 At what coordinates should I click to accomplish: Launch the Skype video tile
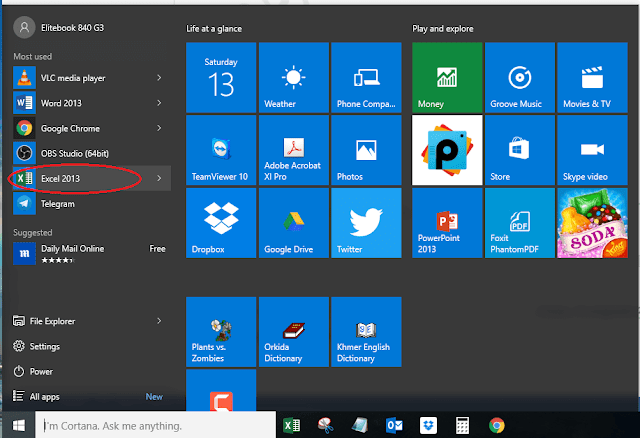(592, 150)
